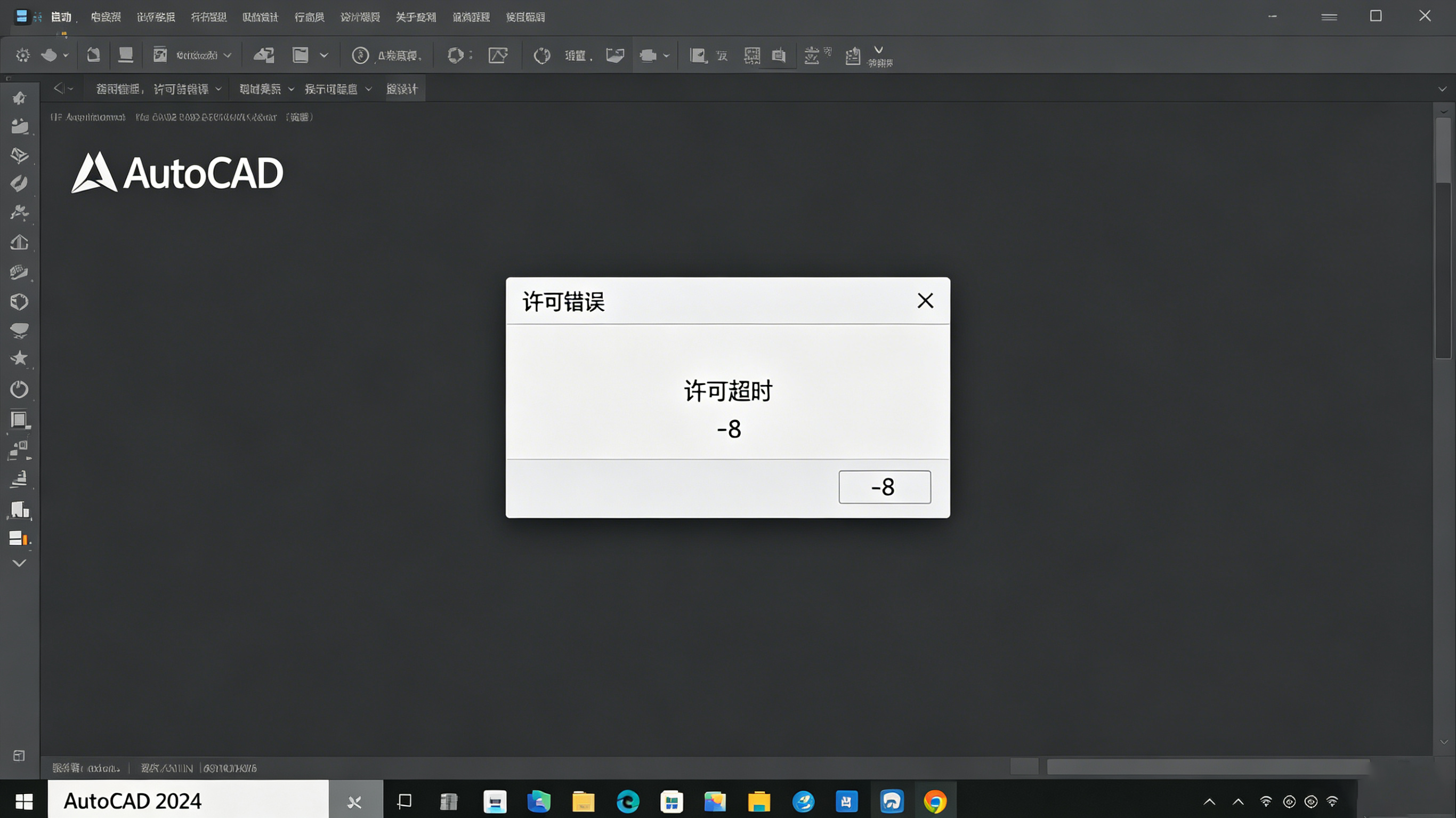Click the scroll-down arrow of vertical scrollbar
Image resolution: width=1456 pixels, height=818 pixels.
(x=1444, y=742)
